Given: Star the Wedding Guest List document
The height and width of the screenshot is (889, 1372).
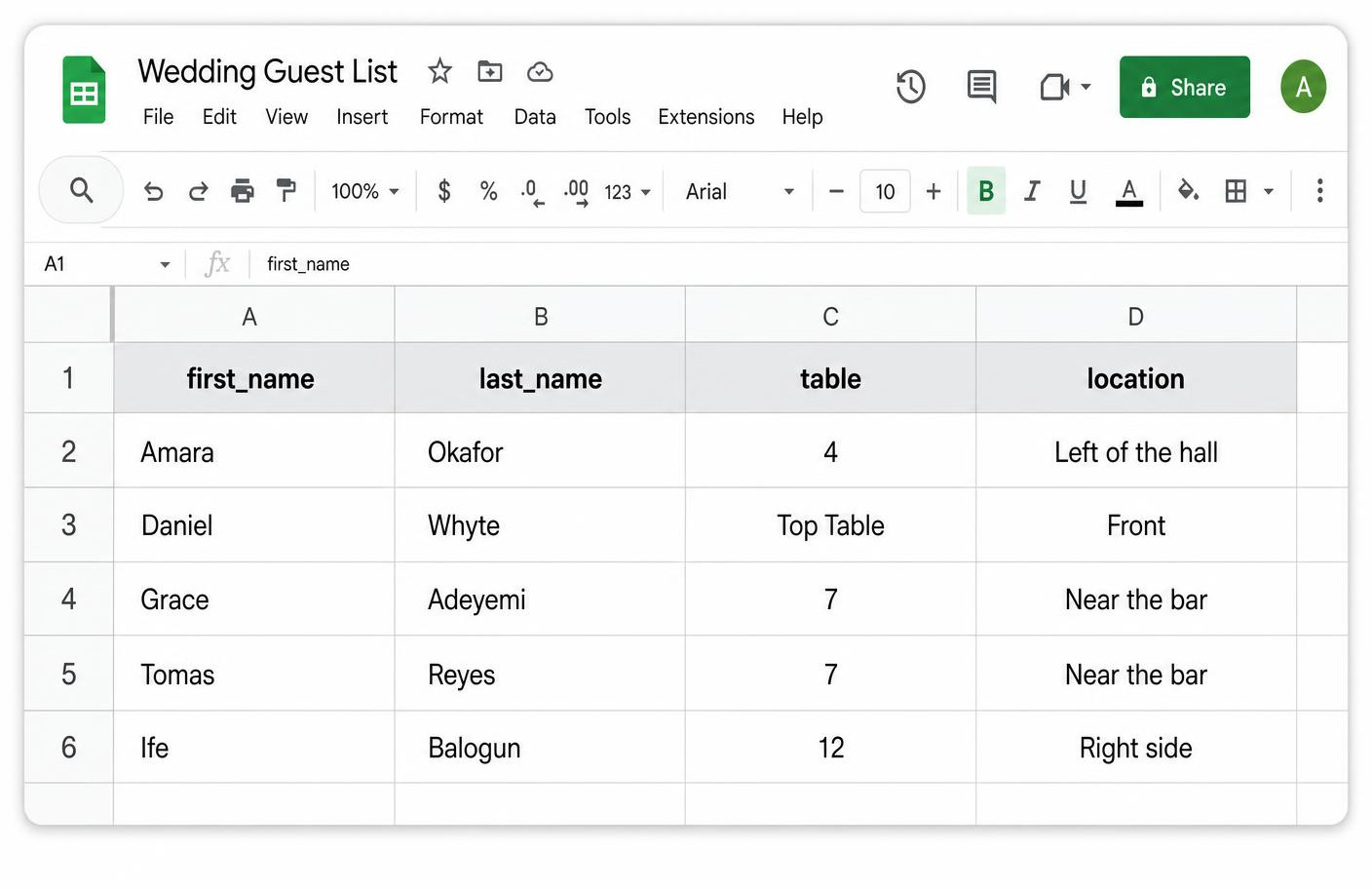Looking at the screenshot, I should click(x=439, y=71).
